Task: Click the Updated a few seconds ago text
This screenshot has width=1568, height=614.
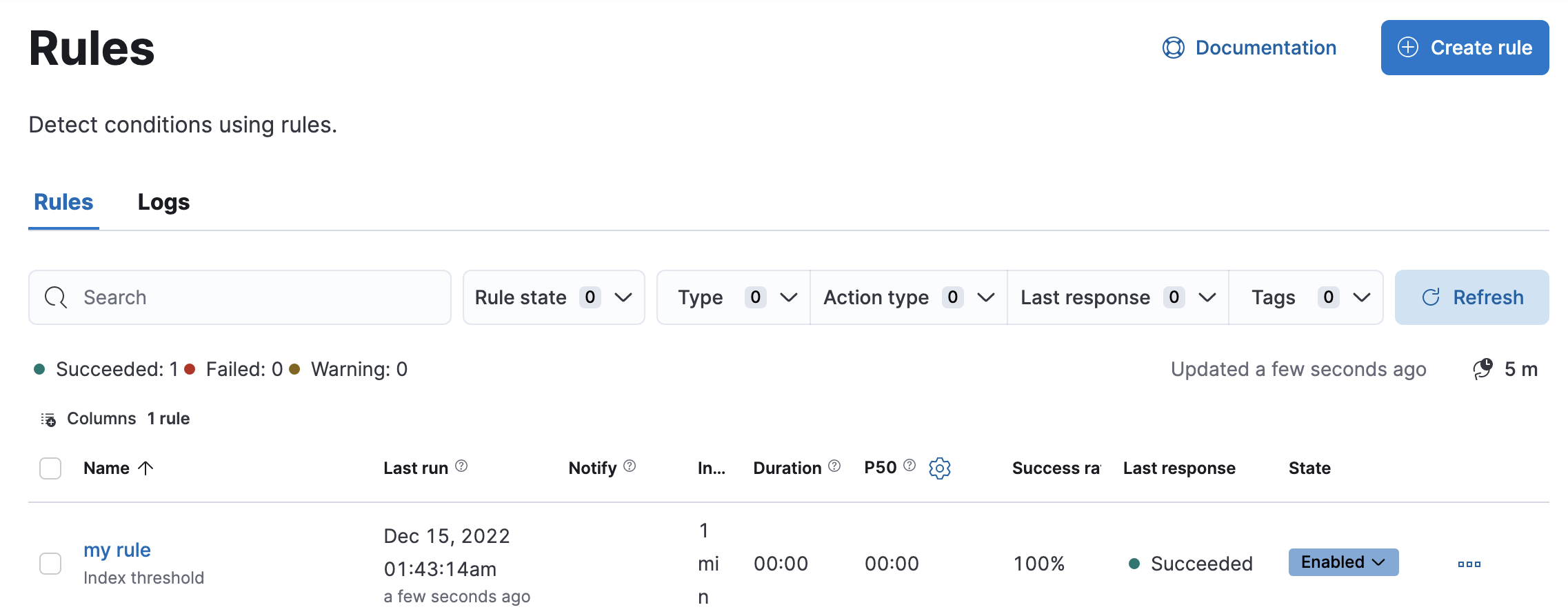Action: tap(1298, 369)
